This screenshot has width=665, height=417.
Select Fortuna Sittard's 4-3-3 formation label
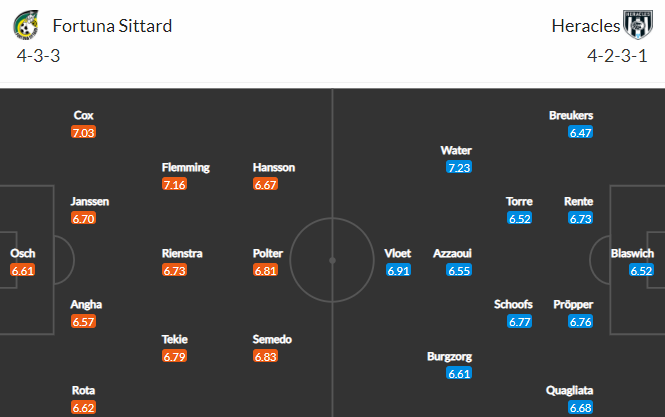(x=39, y=56)
